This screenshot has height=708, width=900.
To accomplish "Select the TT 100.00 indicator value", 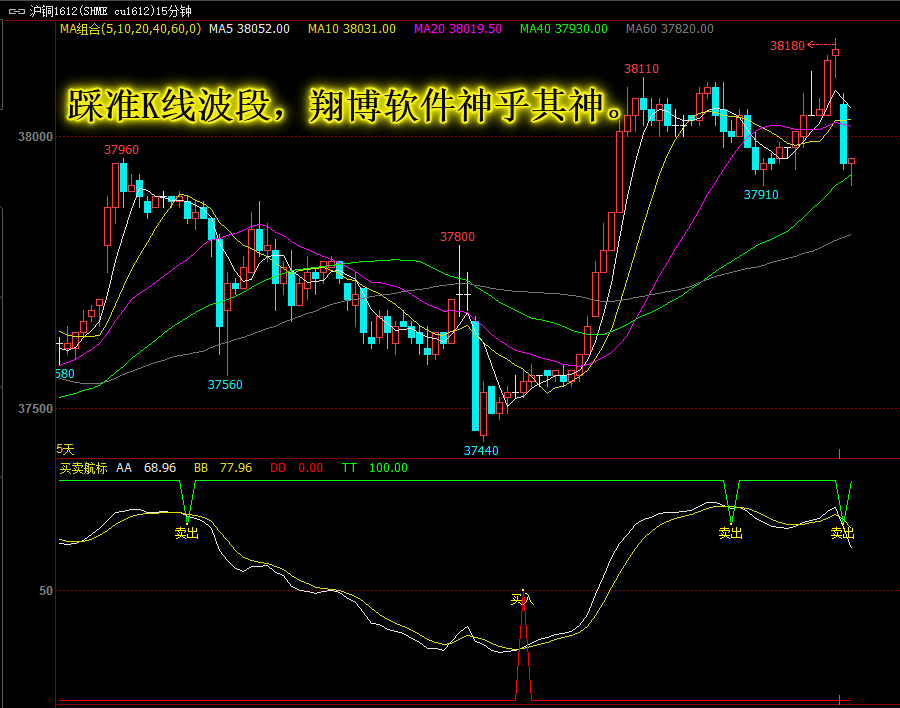I will (375, 468).
